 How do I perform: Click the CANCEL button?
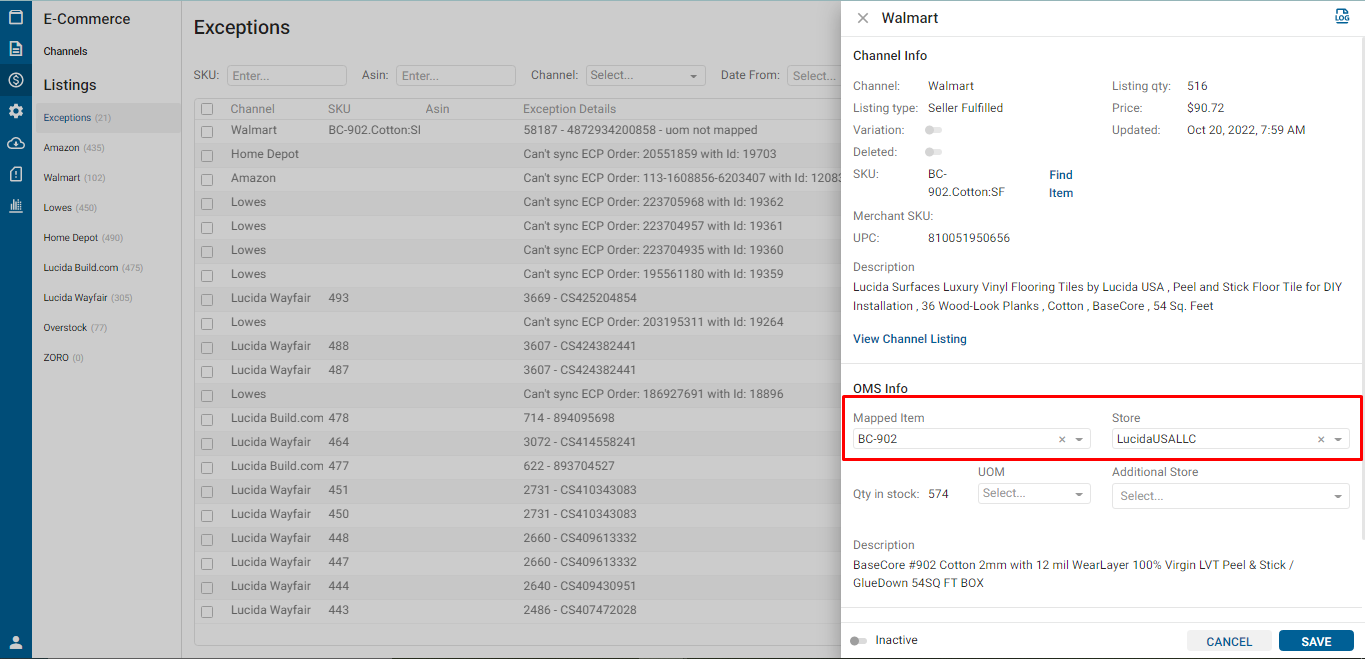(1229, 641)
